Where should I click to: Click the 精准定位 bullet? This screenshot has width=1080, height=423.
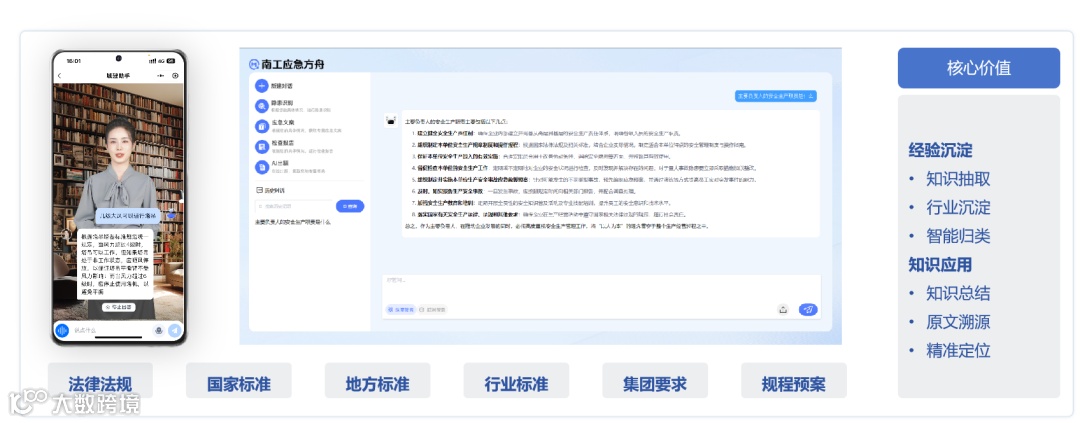coord(958,351)
